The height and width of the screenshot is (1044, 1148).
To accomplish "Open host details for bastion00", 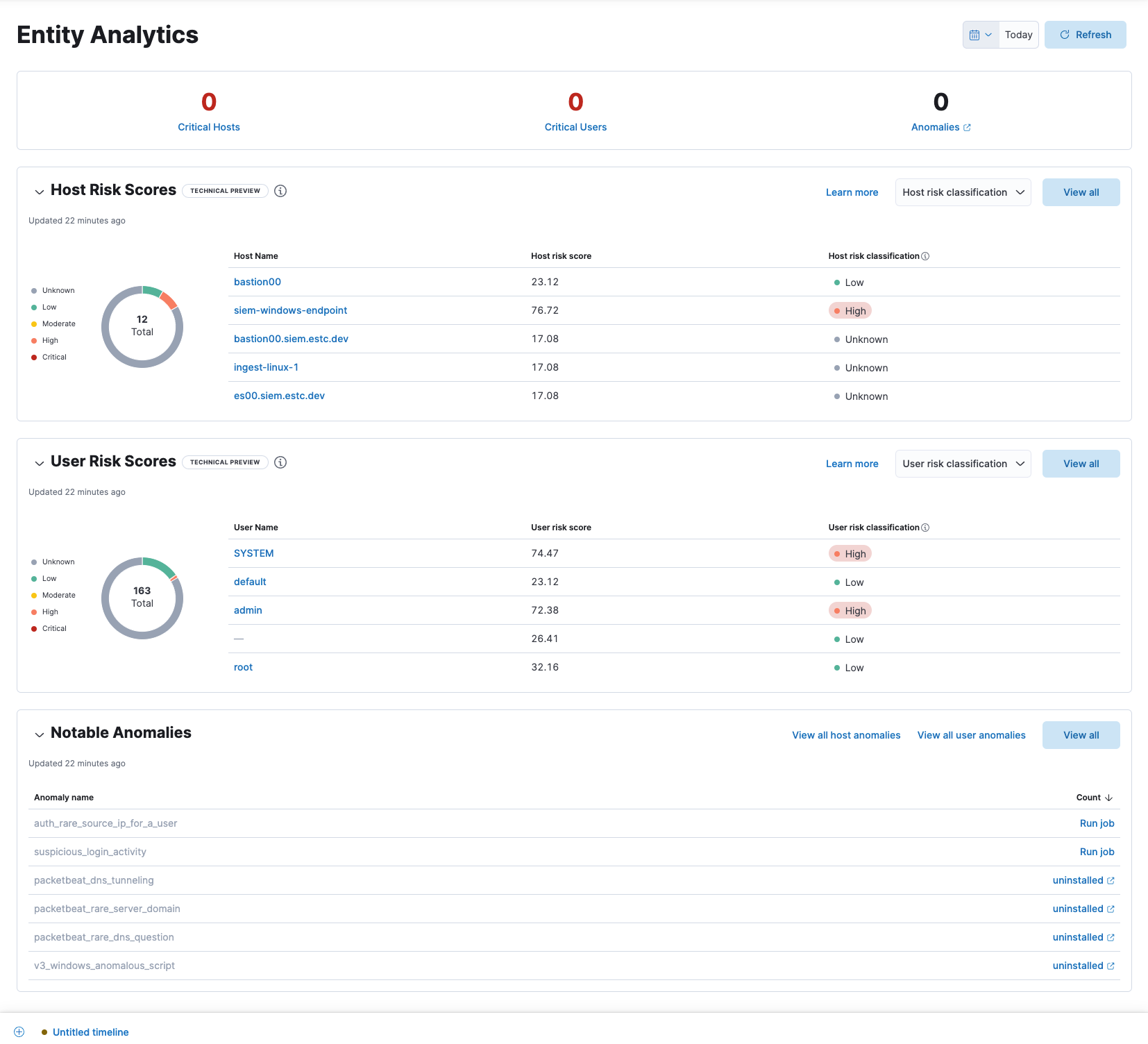I will [x=257, y=282].
